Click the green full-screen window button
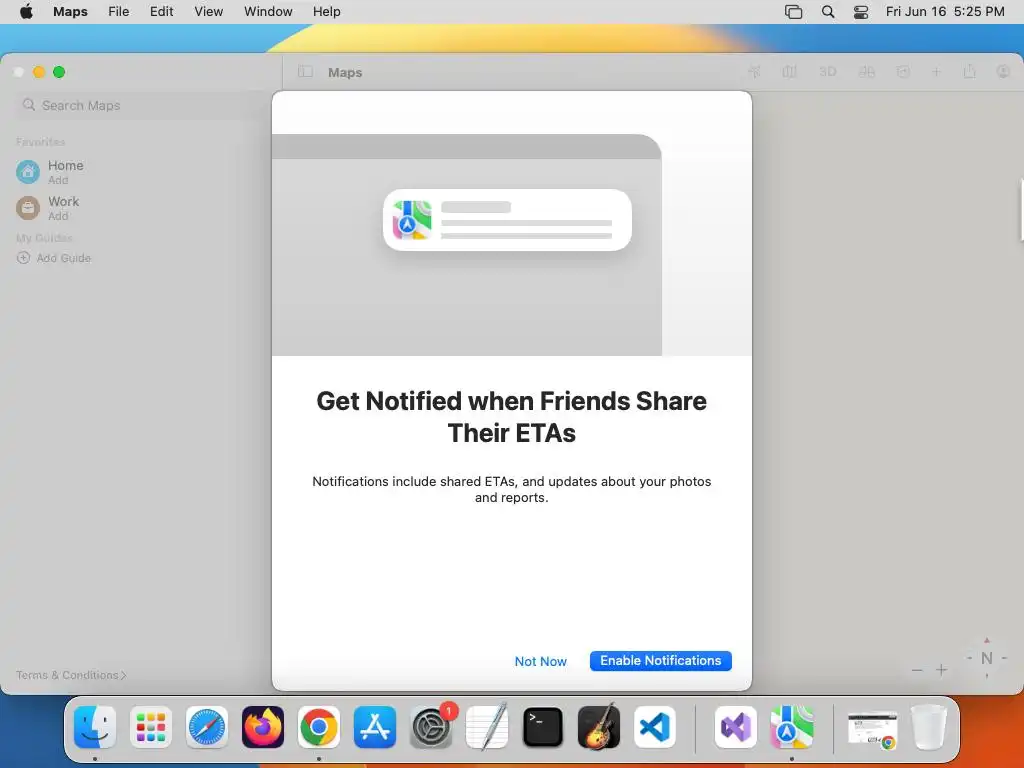This screenshot has width=1024, height=768. point(59,72)
